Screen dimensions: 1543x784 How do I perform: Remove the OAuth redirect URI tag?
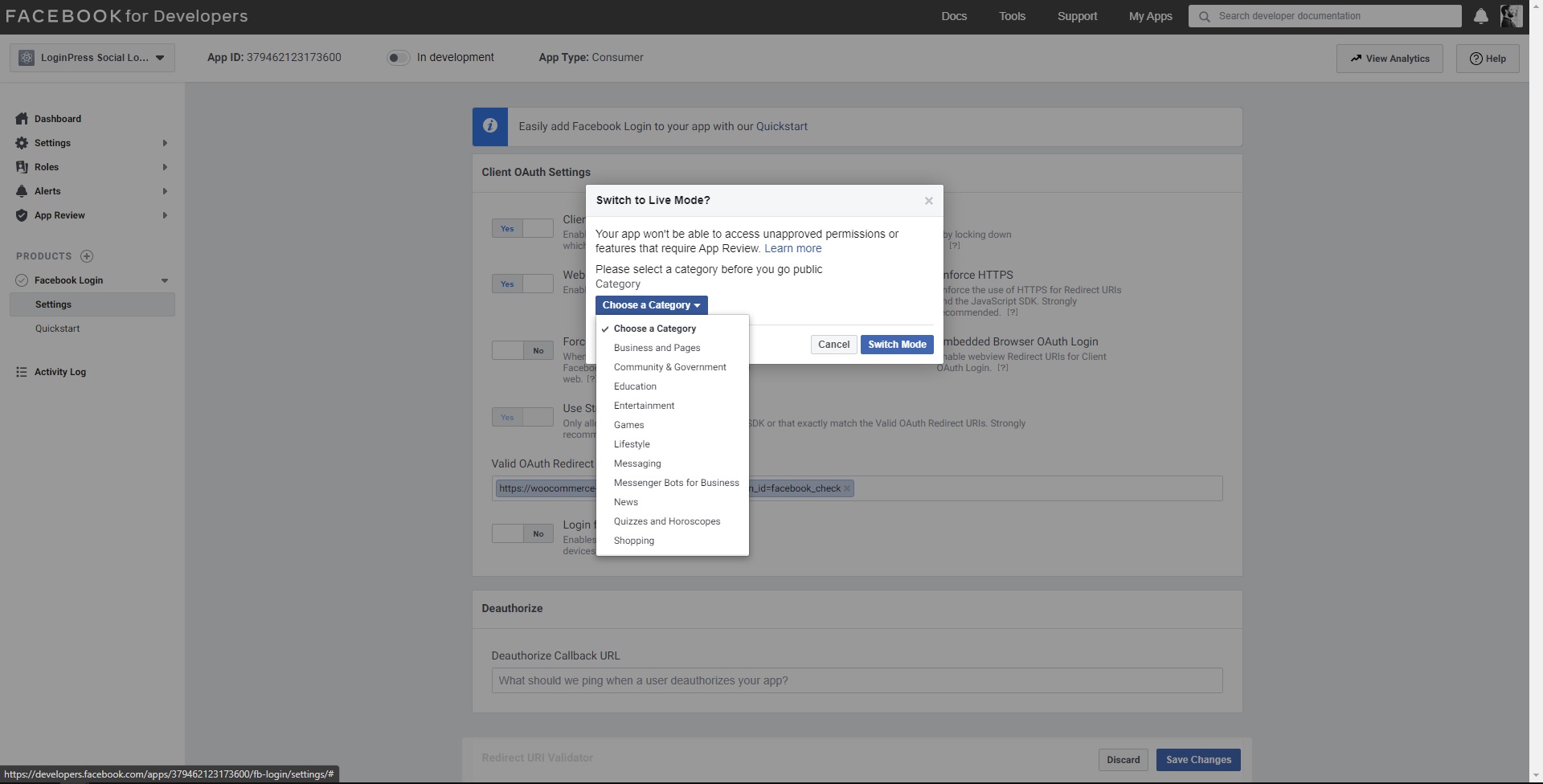pyautogui.click(x=846, y=488)
